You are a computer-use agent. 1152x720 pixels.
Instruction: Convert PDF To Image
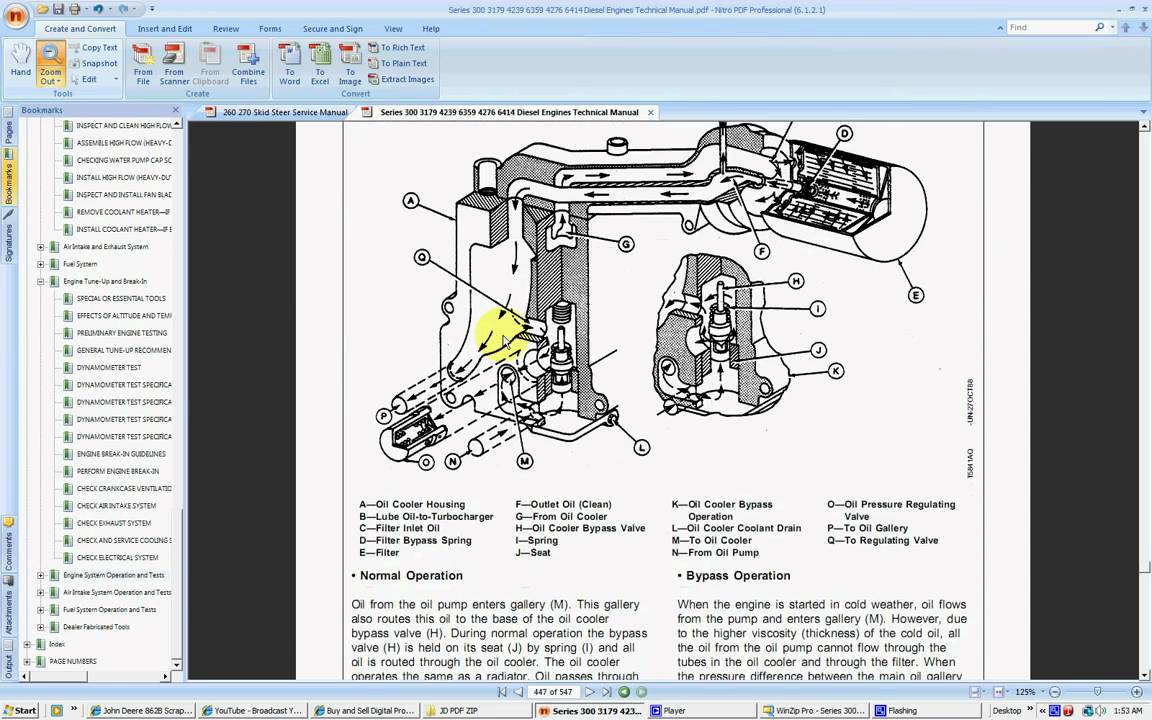(x=350, y=64)
